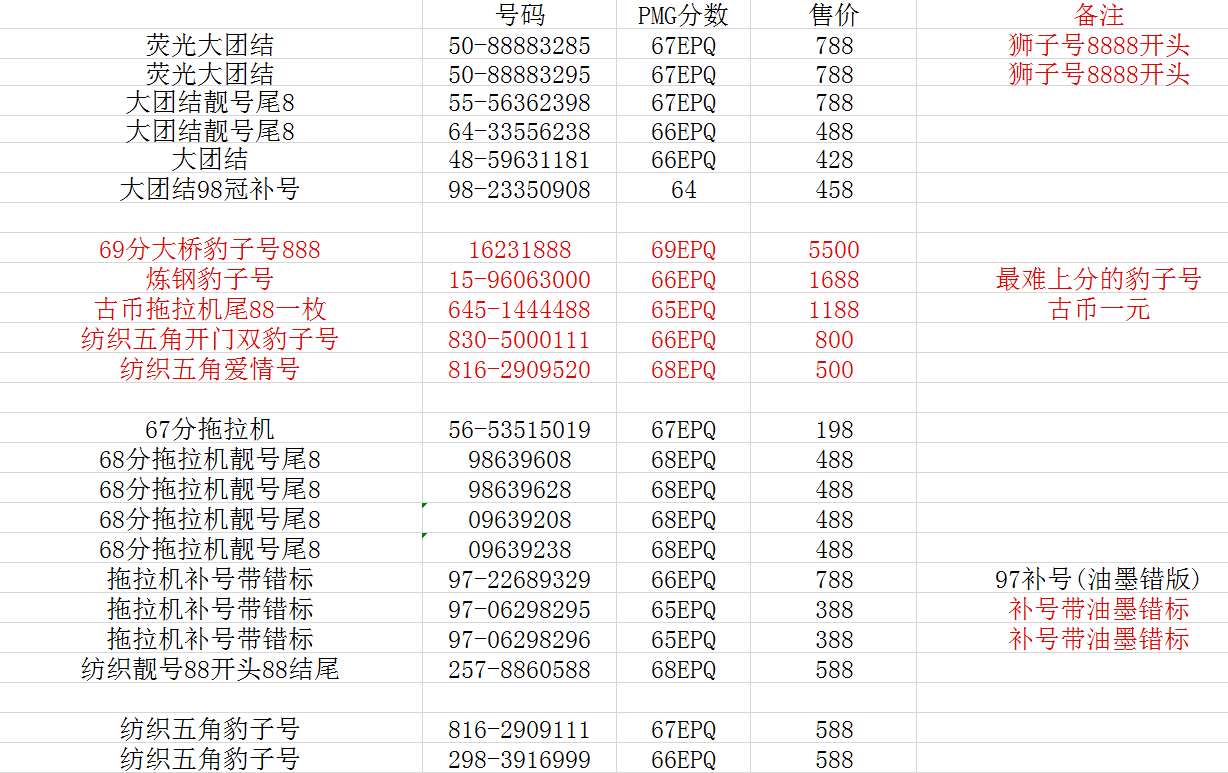The image size is (1228, 773).
Task: Select the 纺织靓号88开头88结尾 cell
Action: 210,669
